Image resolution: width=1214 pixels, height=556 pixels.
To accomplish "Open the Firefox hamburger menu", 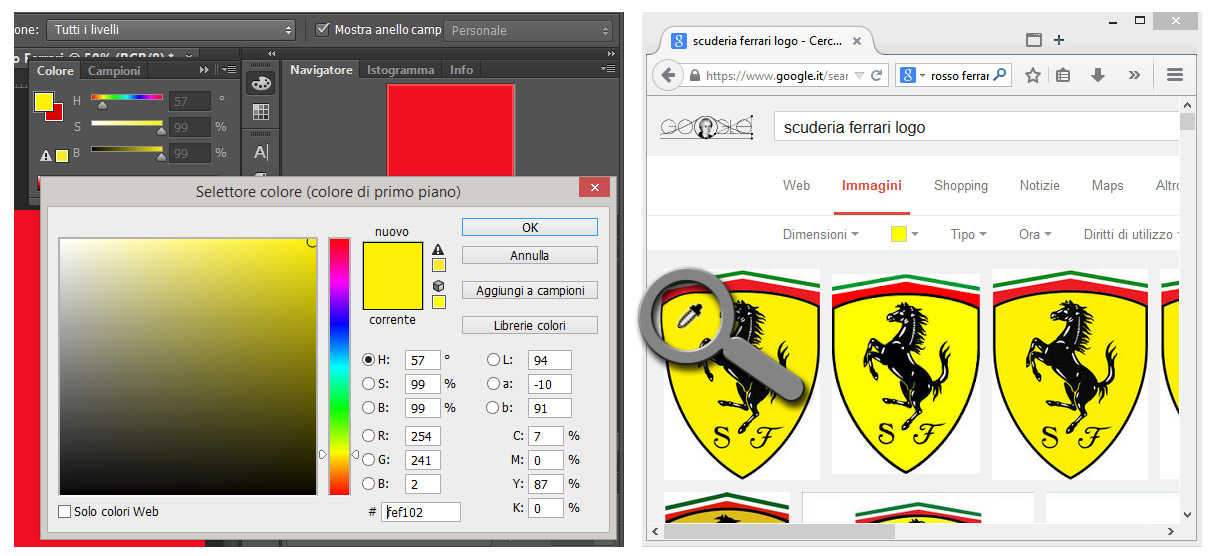I will 1175,75.
